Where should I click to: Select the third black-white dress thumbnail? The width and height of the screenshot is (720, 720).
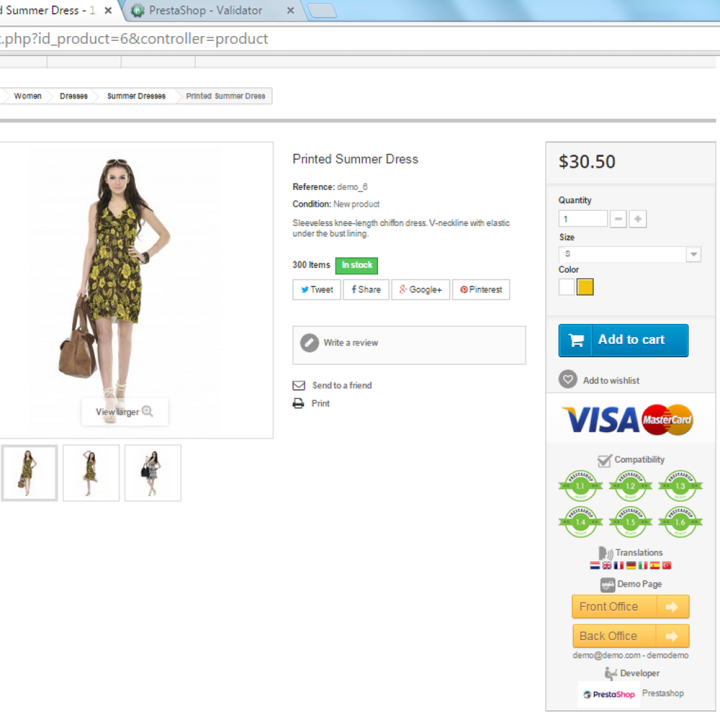[152, 472]
